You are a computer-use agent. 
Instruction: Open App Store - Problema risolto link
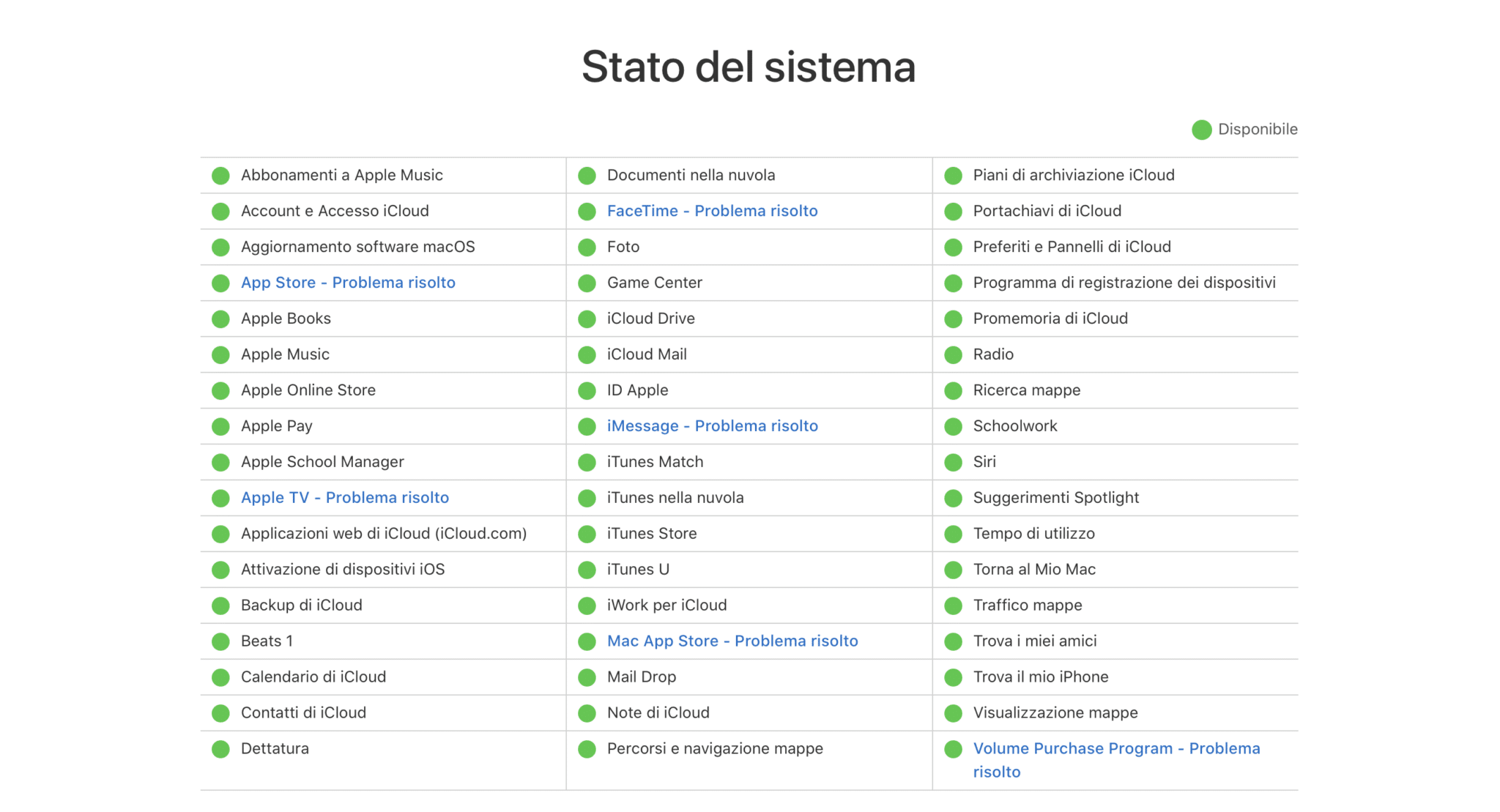coord(348,283)
